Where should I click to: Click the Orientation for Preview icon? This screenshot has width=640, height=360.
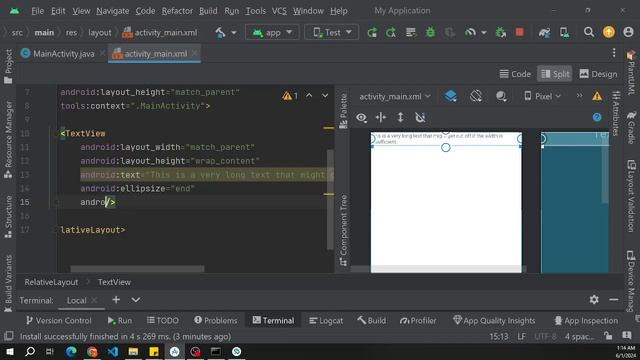click(x=476, y=96)
